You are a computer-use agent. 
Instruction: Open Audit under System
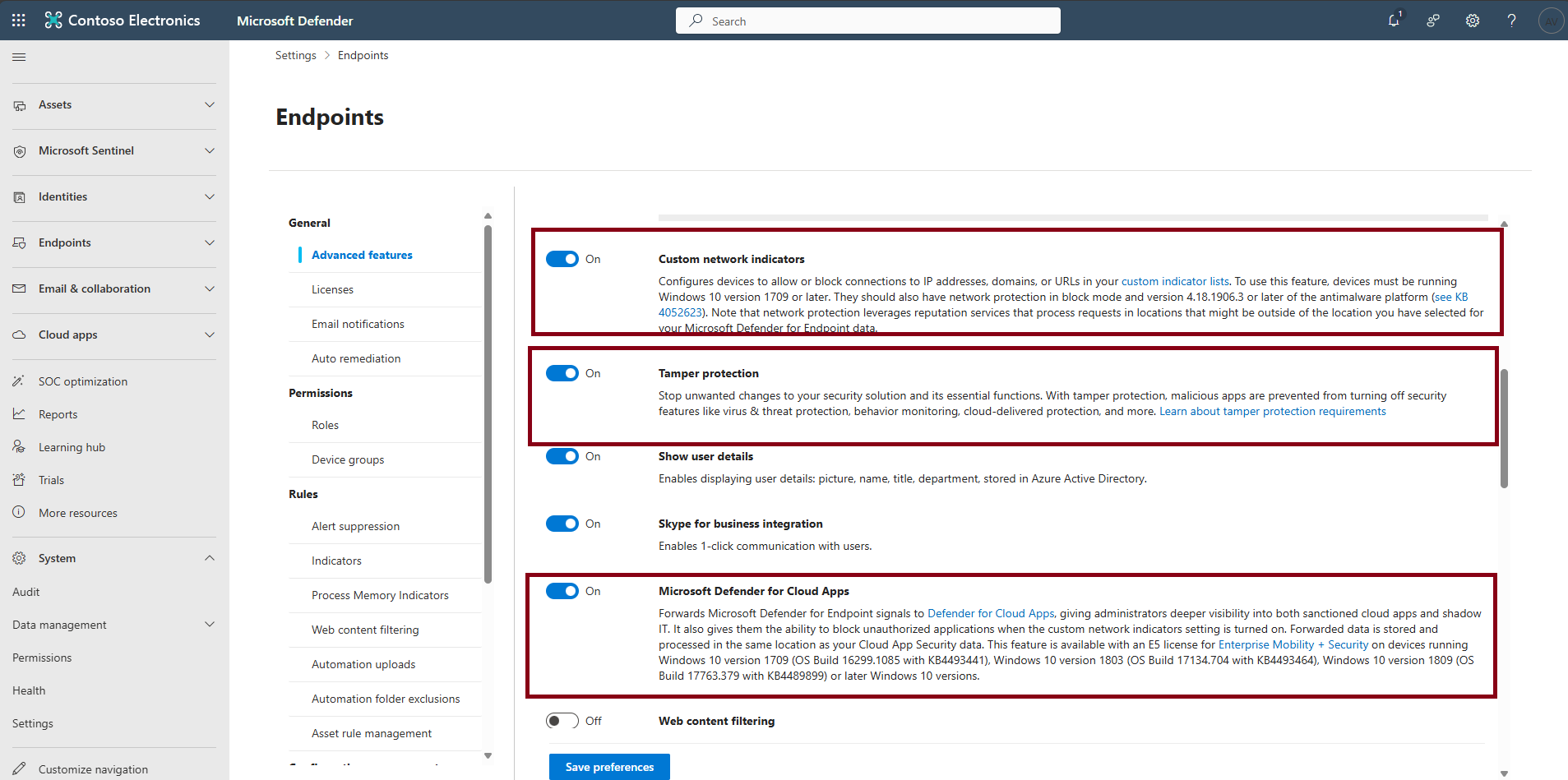(x=25, y=592)
